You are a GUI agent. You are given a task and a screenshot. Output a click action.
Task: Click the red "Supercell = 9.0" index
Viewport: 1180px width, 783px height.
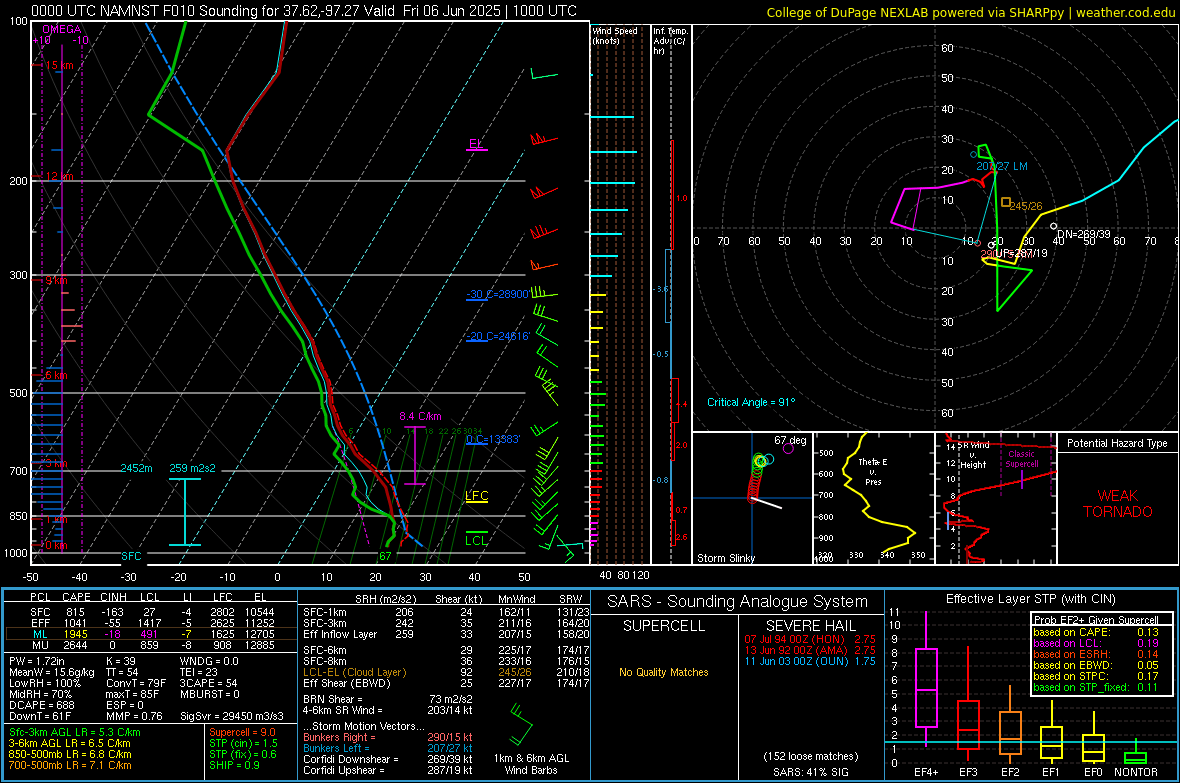[x=242, y=732]
